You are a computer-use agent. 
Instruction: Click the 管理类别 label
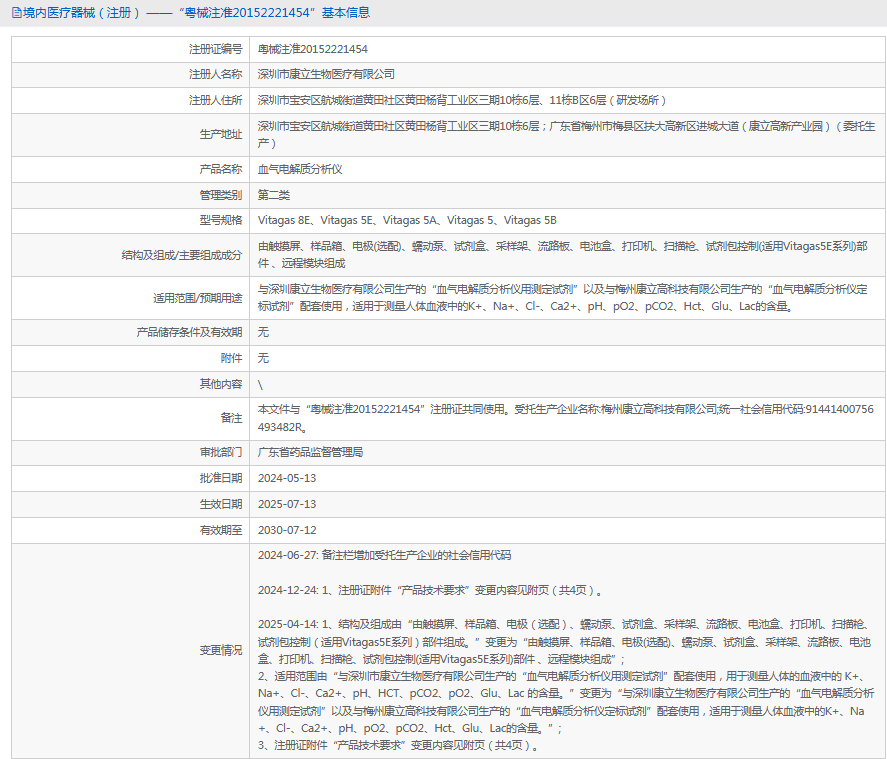click(221, 195)
